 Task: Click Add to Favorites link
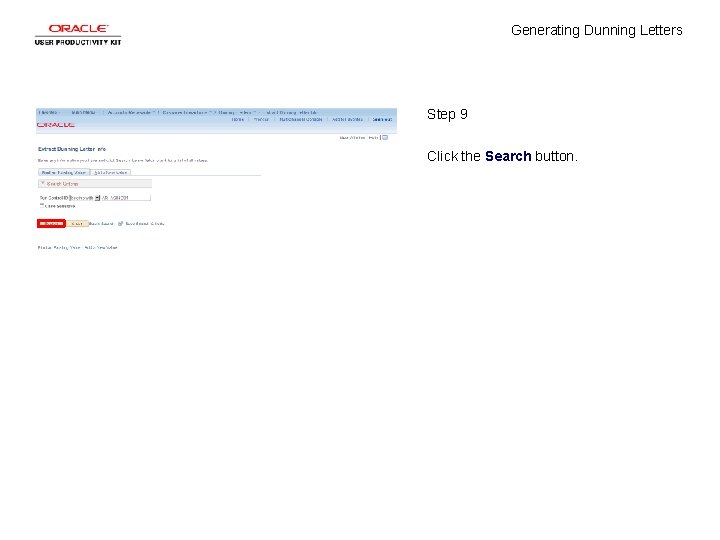(x=348, y=119)
